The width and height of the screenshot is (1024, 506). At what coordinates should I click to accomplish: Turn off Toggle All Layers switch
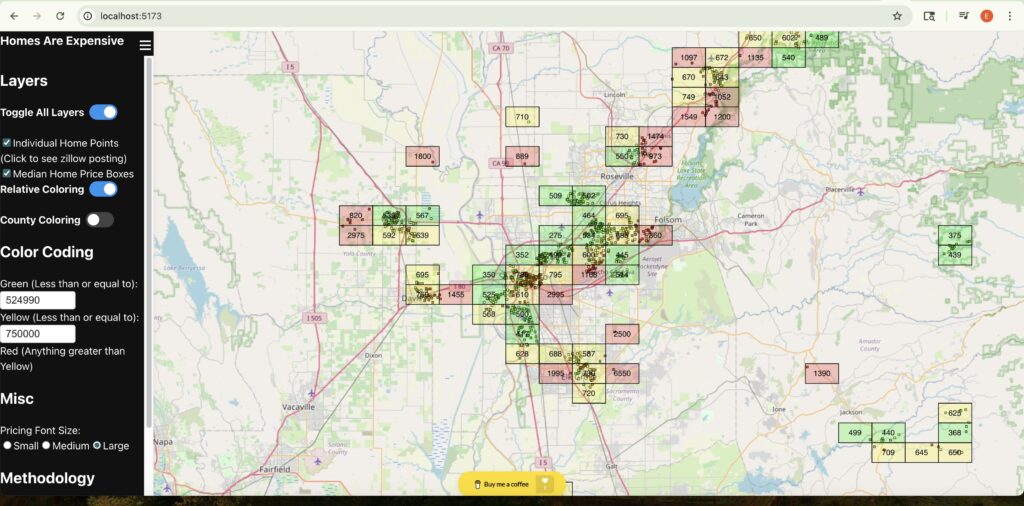click(x=103, y=112)
